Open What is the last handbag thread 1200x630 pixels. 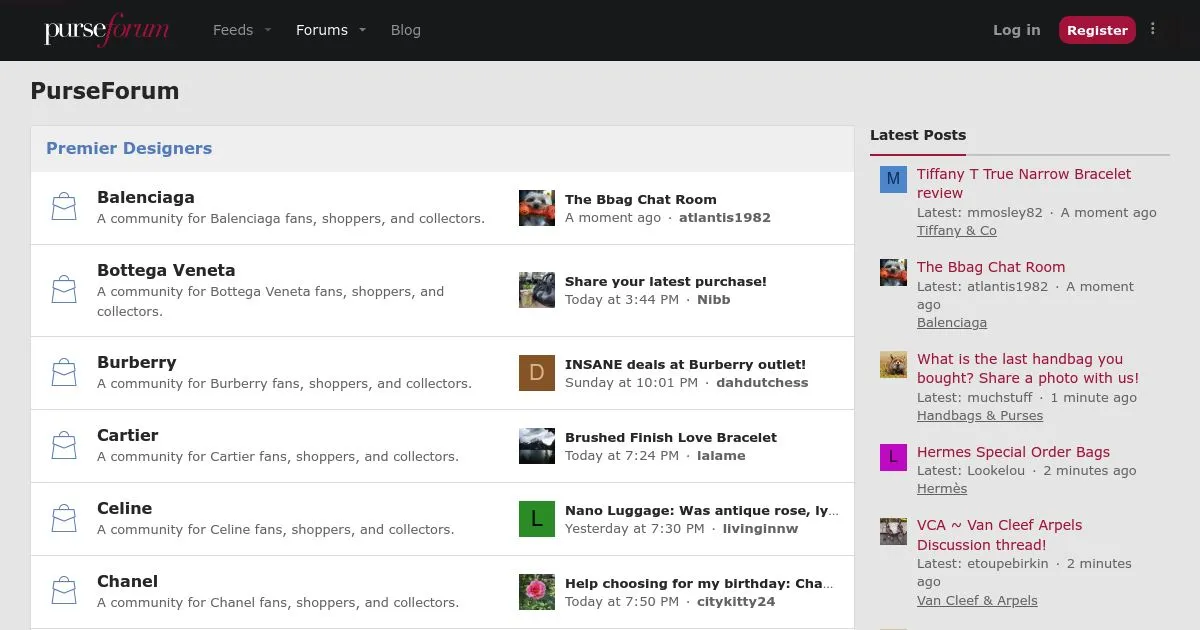pyautogui.click(x=1028, y=368)
